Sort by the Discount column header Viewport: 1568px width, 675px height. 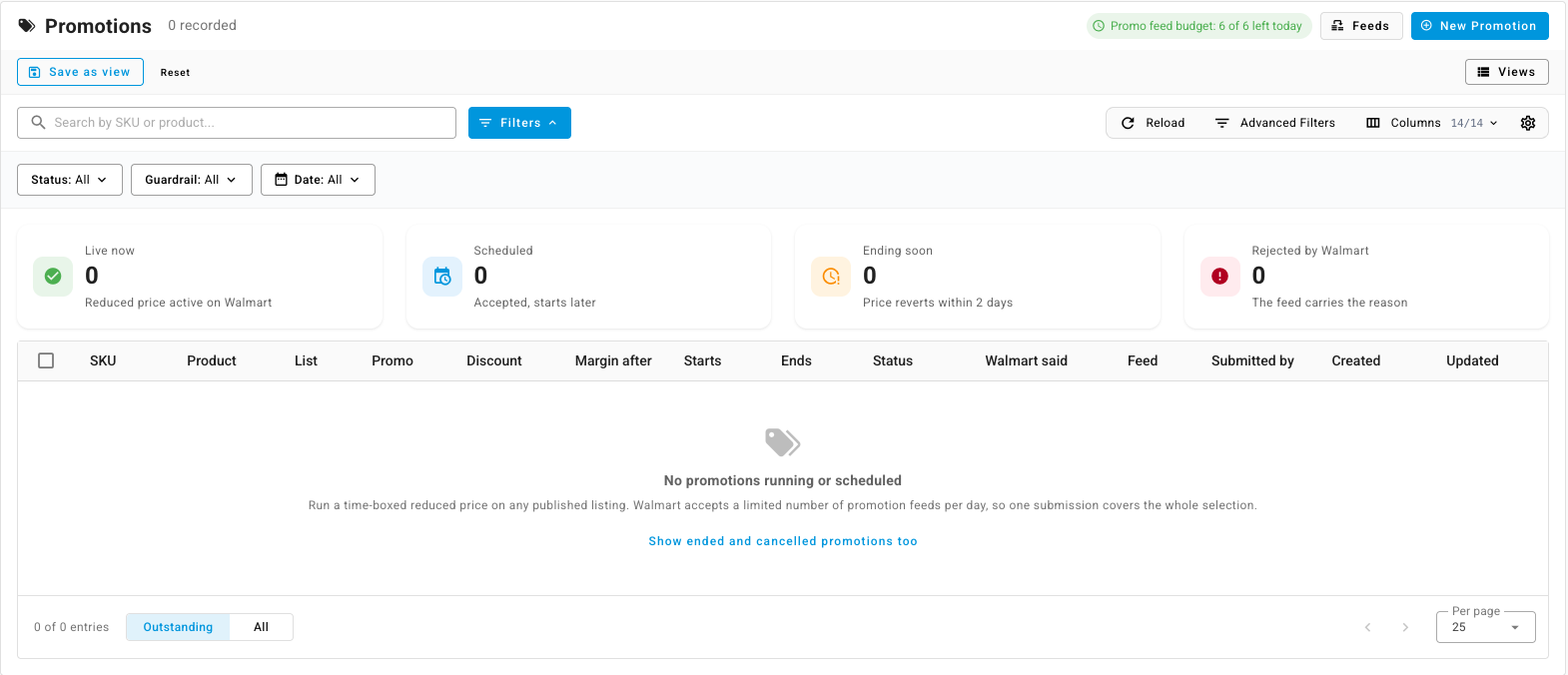[494, 360]
